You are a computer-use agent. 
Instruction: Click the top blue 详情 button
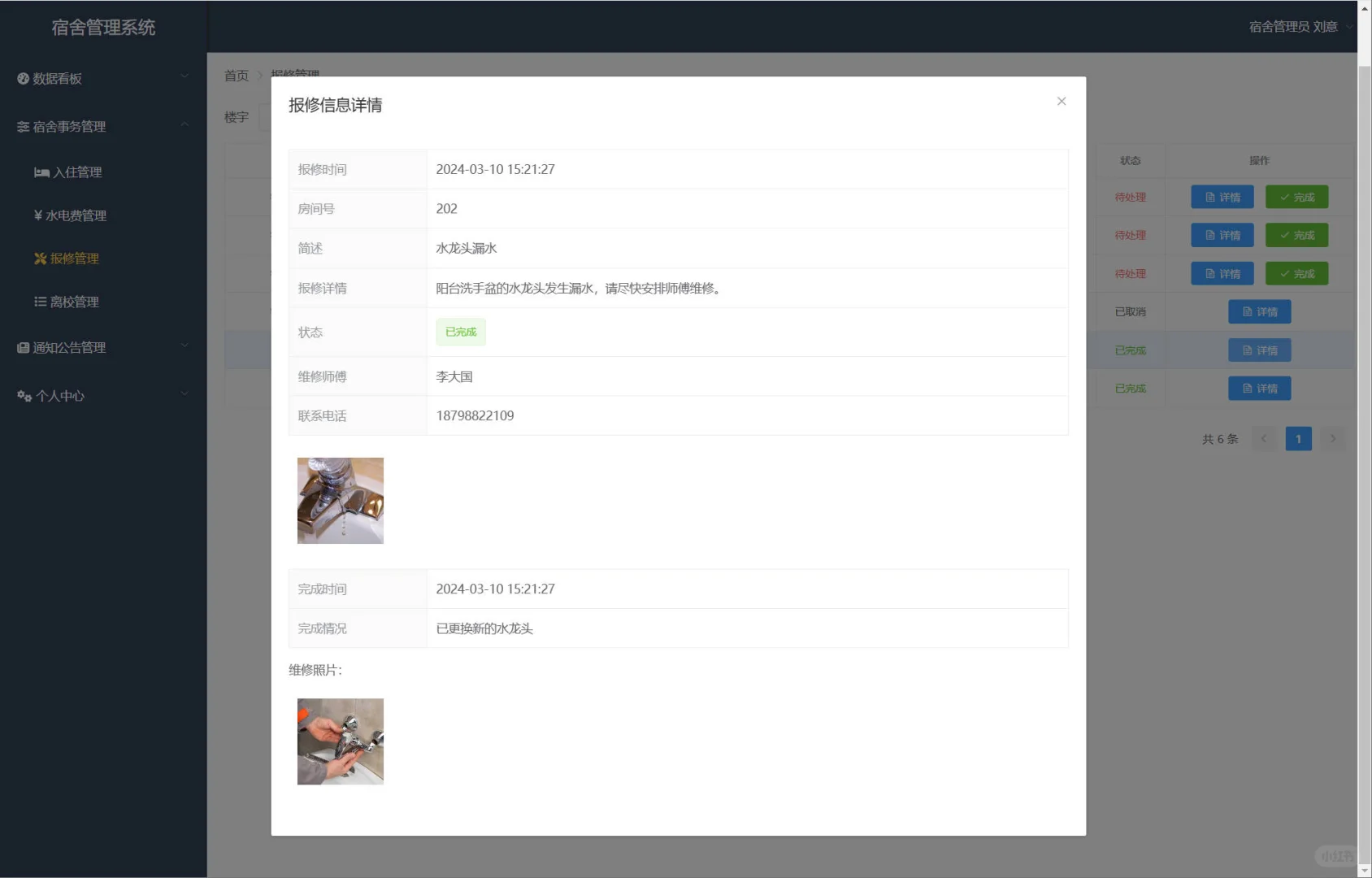1222,197
